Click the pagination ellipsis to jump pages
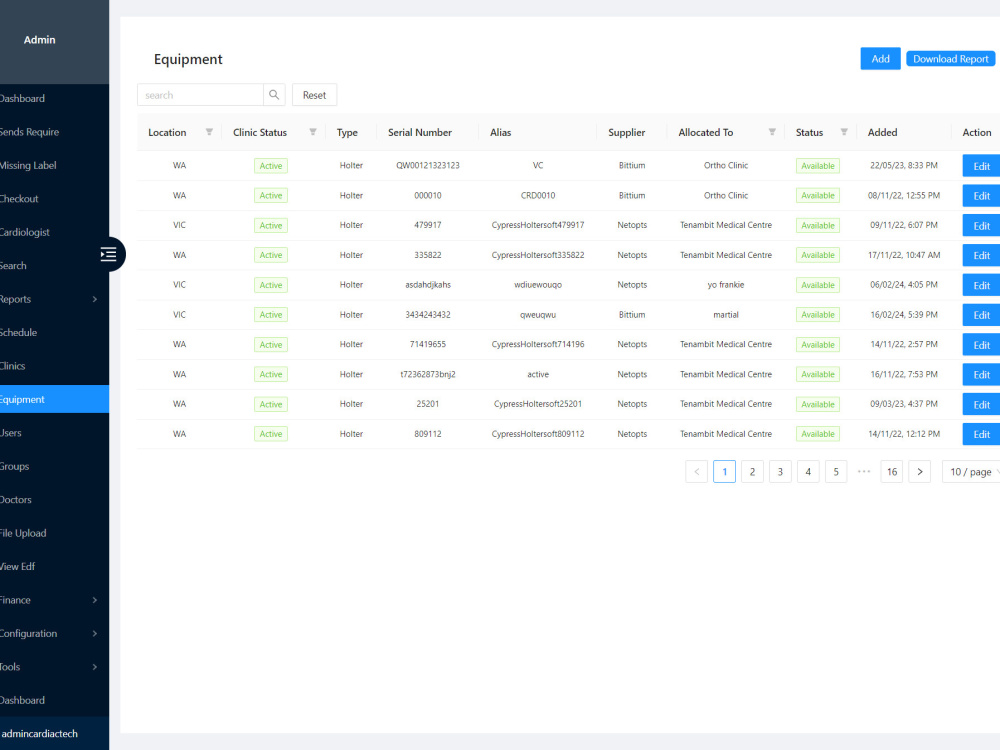 pos(863,471)
